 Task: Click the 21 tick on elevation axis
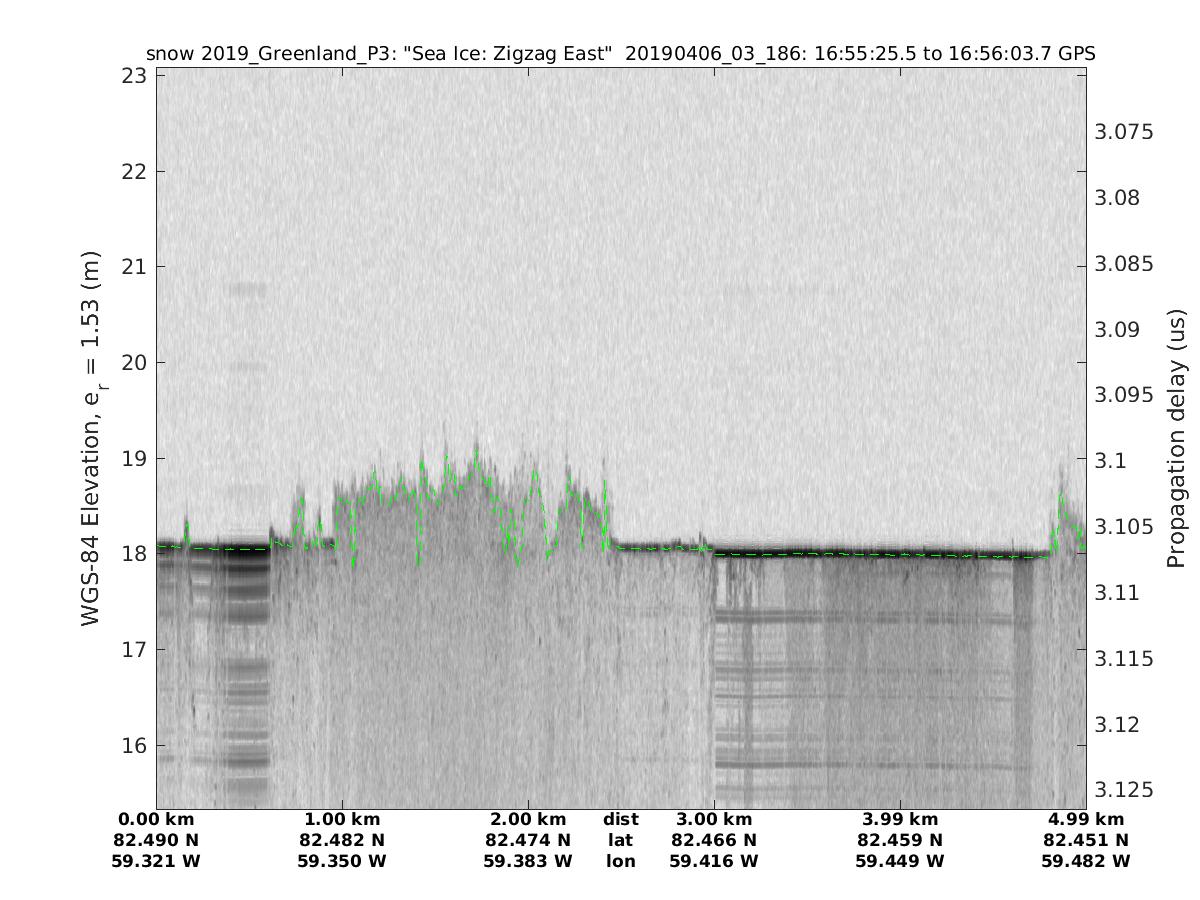(x=135, y=267)
